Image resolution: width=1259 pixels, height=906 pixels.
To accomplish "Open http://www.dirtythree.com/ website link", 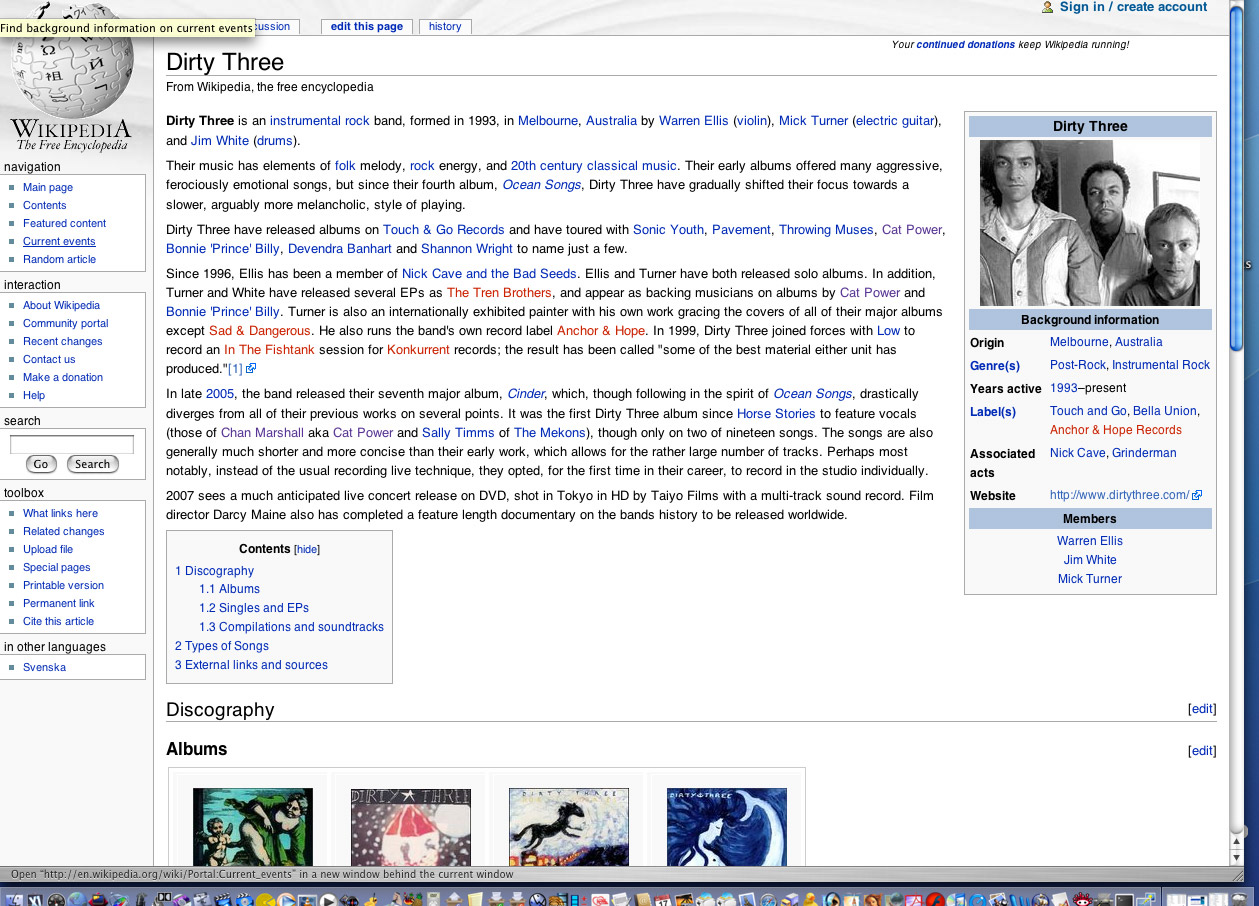I will (1119, 495).
